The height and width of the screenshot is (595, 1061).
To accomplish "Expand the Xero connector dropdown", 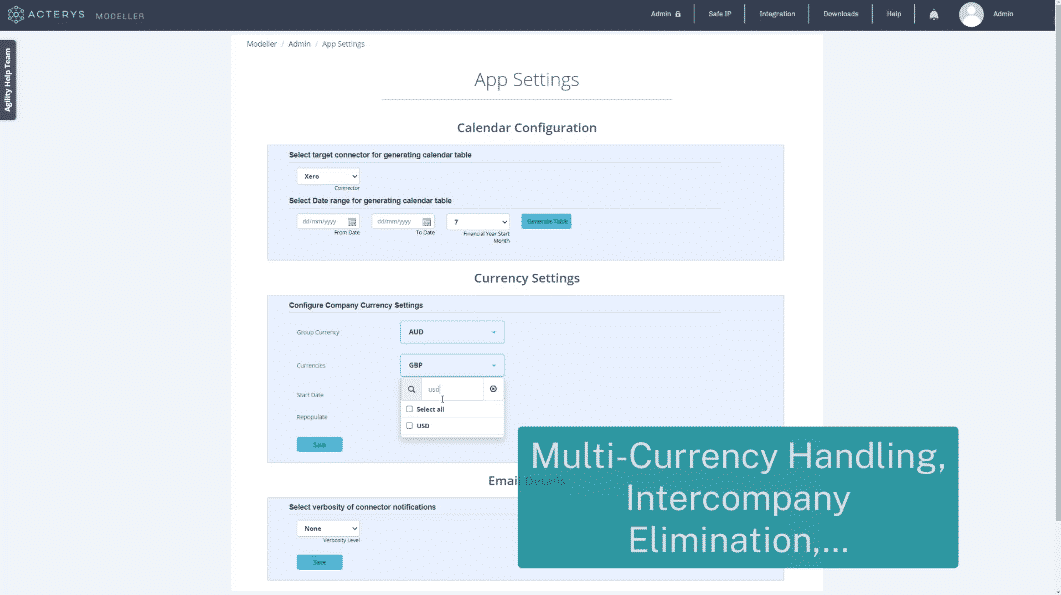I will coord(328,176).
